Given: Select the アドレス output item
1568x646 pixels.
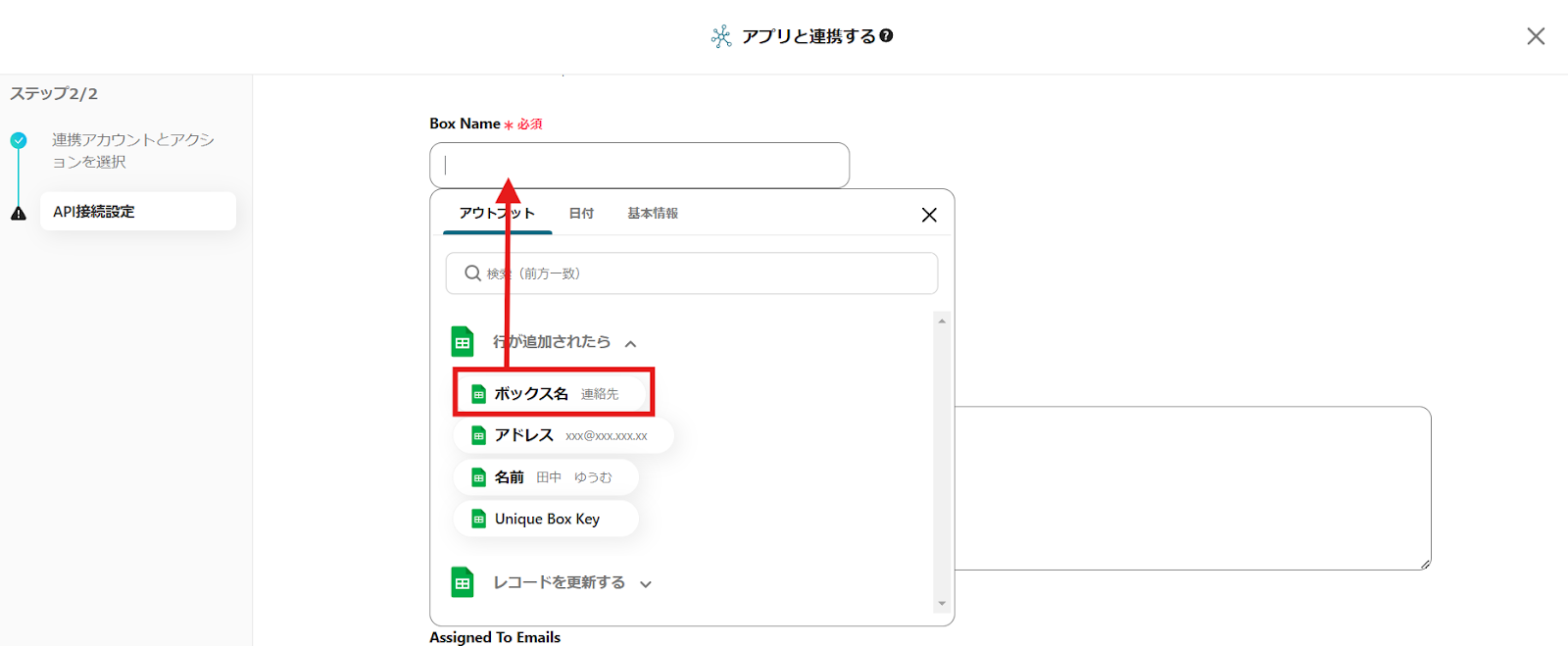Looking at the screenshot, I should point(563,435).
